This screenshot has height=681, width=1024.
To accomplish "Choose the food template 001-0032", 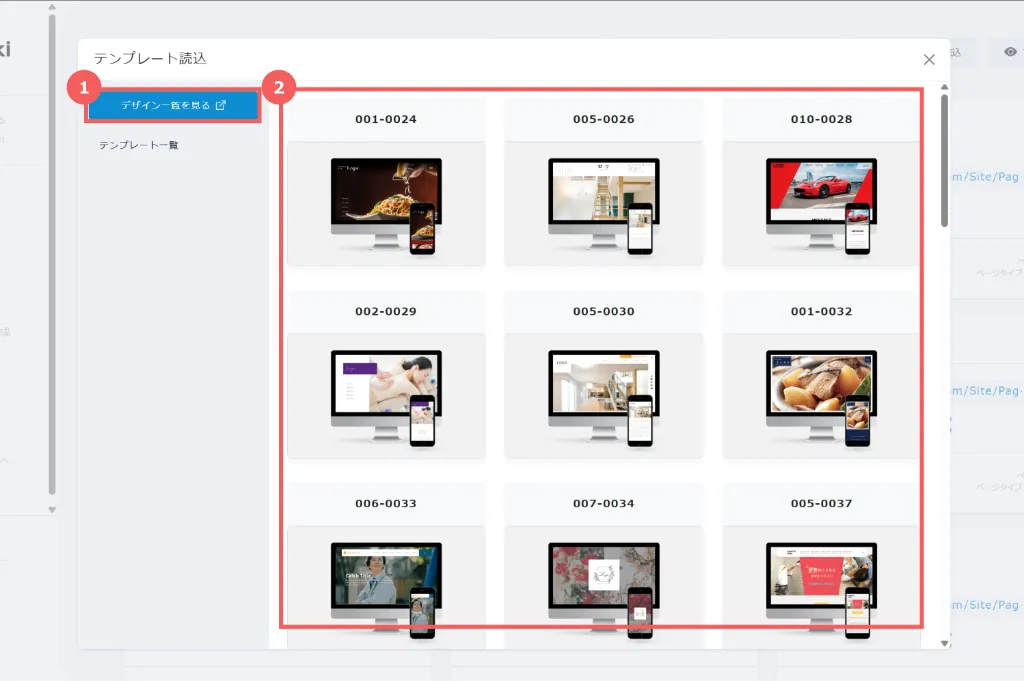I will (x=821, y=395).
